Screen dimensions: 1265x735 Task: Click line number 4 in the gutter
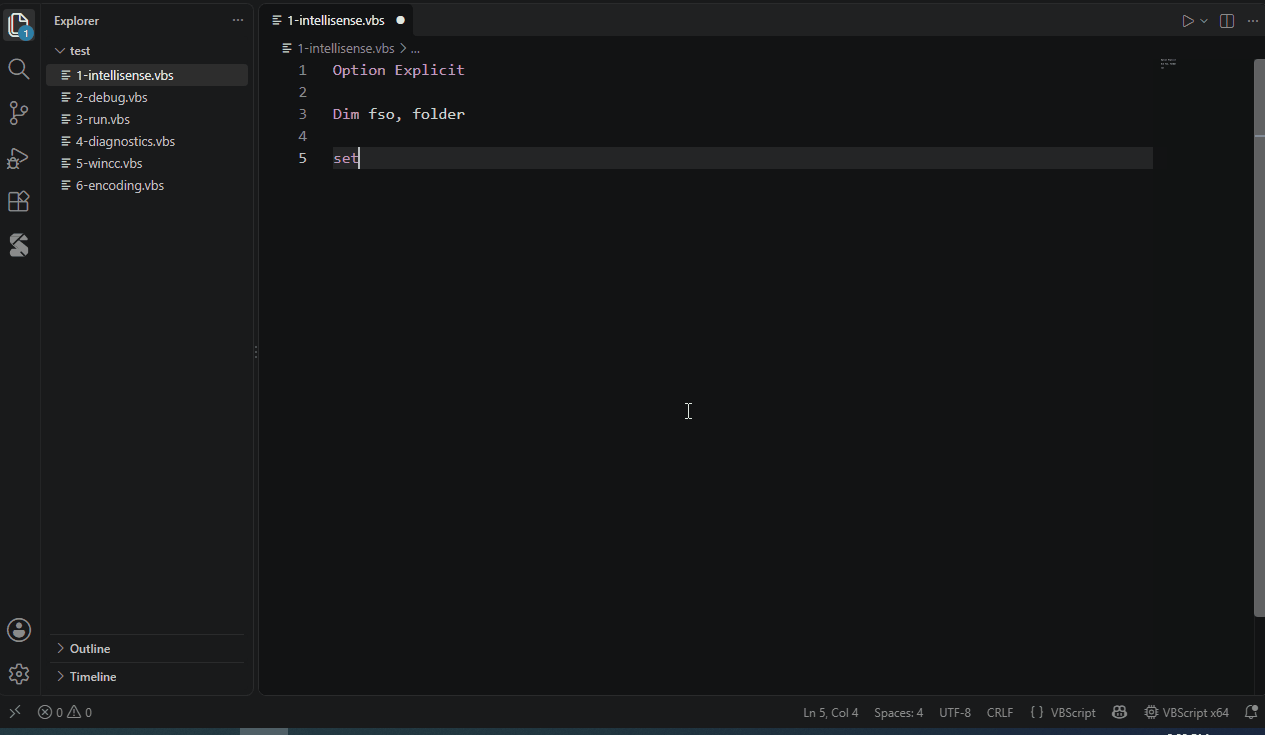303,136
